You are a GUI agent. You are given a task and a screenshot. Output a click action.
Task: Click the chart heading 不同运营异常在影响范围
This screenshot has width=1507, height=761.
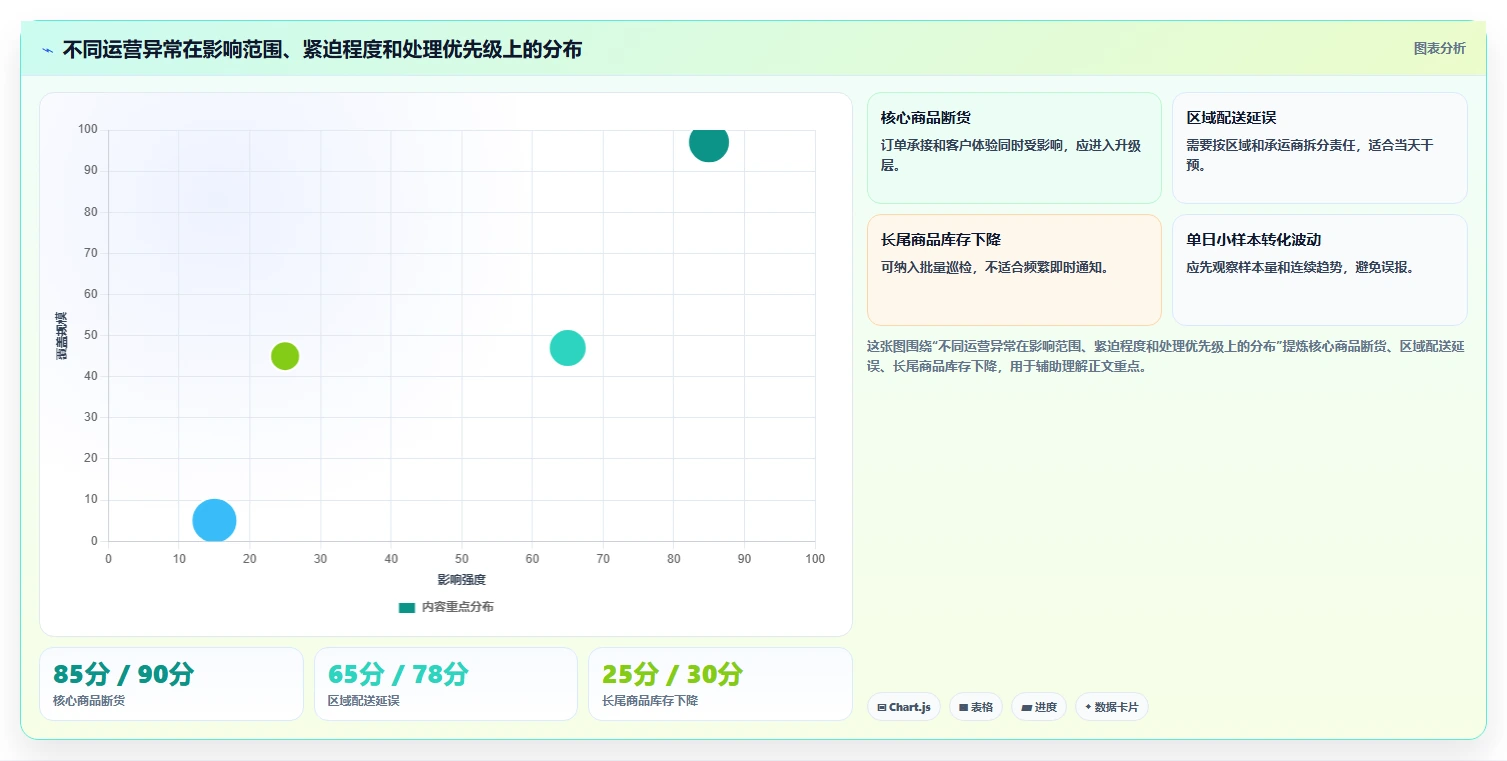point(322,49)
